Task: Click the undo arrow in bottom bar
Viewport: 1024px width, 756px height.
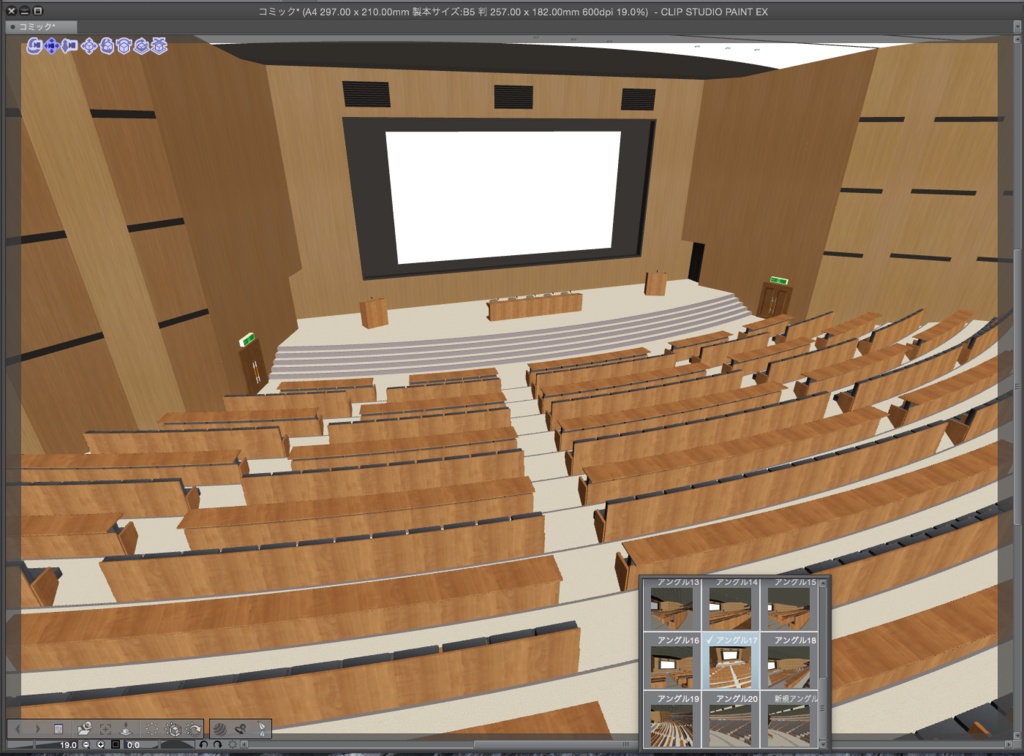Action: pos(203,746)
